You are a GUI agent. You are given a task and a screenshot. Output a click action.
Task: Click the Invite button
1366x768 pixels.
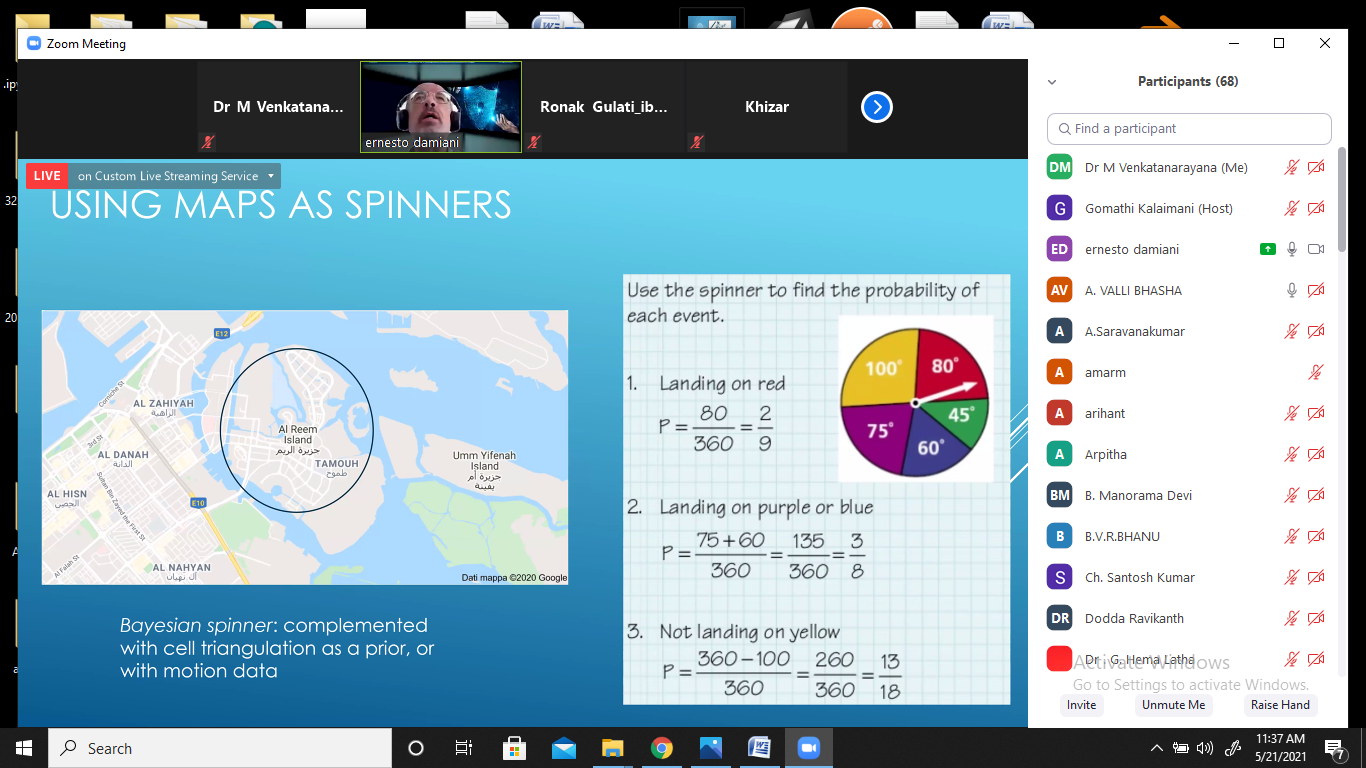pos(1081,705)
